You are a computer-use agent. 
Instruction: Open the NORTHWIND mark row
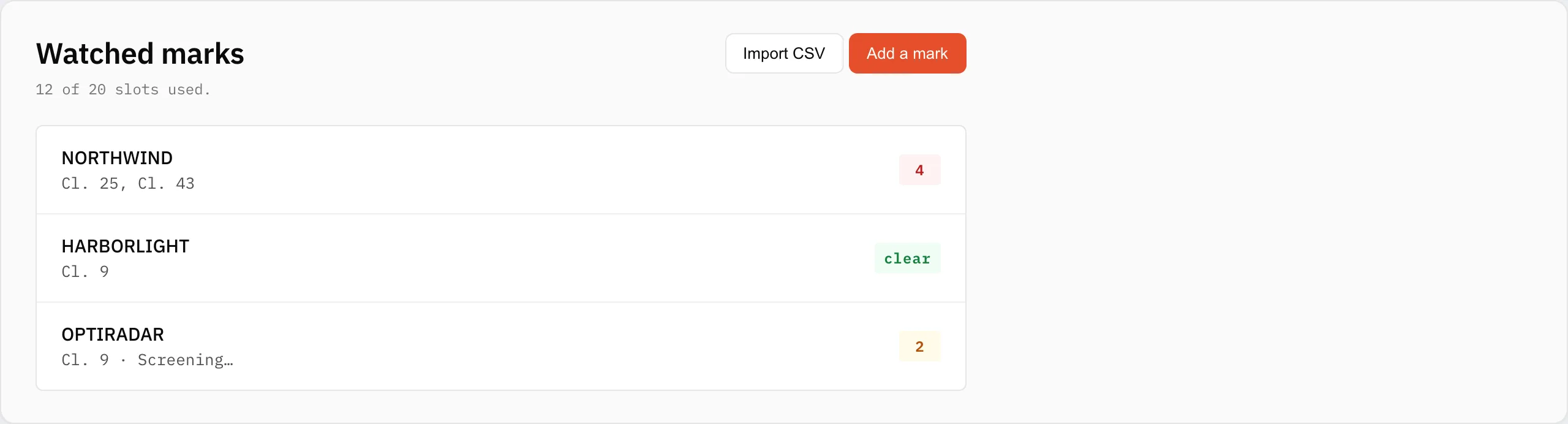coord(501,170)
